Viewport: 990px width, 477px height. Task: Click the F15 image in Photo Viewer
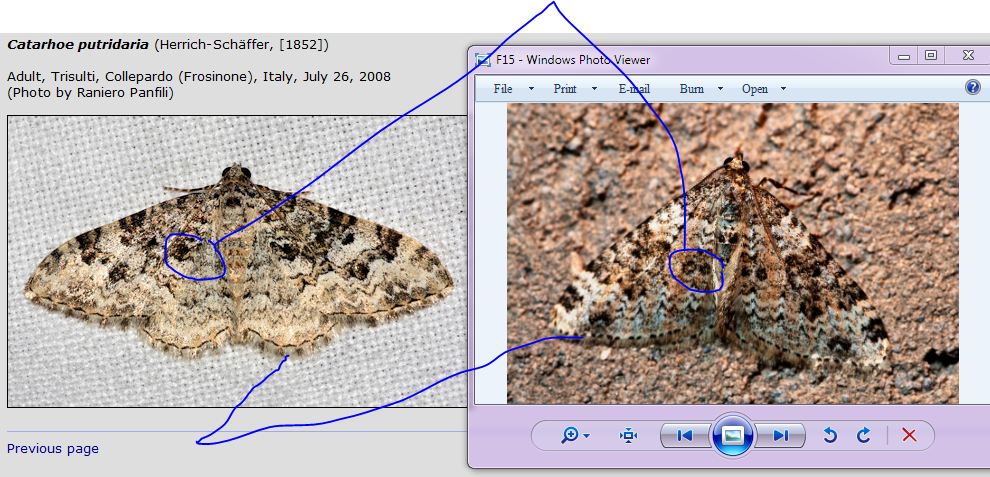pos(732,253)
